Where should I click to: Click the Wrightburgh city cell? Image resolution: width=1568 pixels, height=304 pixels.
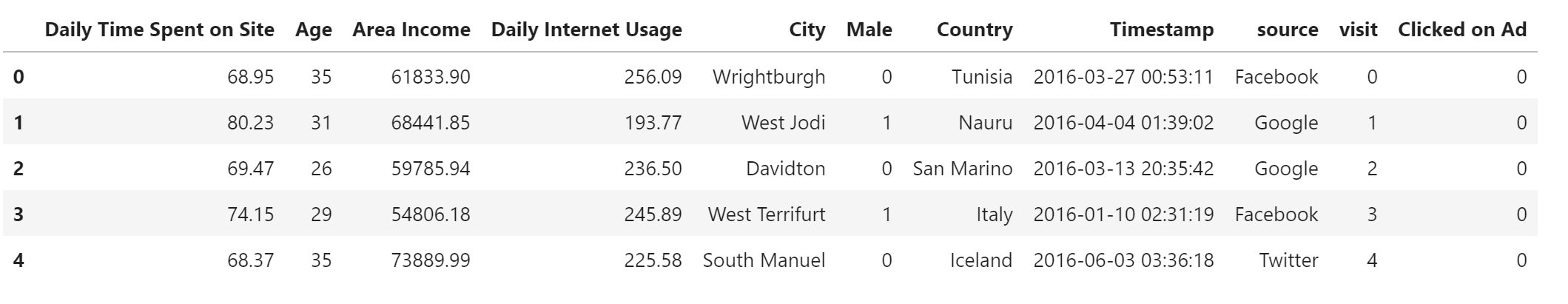(769, 77)
